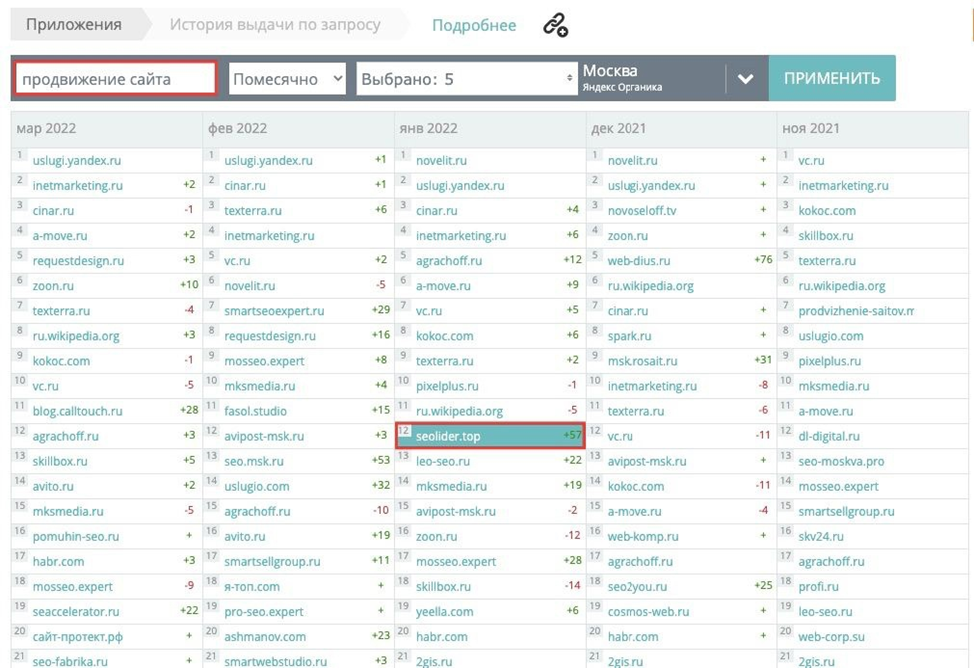The height and width of the screenshot is (668, 974).
Task: Click seo-fabrika.ru at position 21
Action: 70,661
